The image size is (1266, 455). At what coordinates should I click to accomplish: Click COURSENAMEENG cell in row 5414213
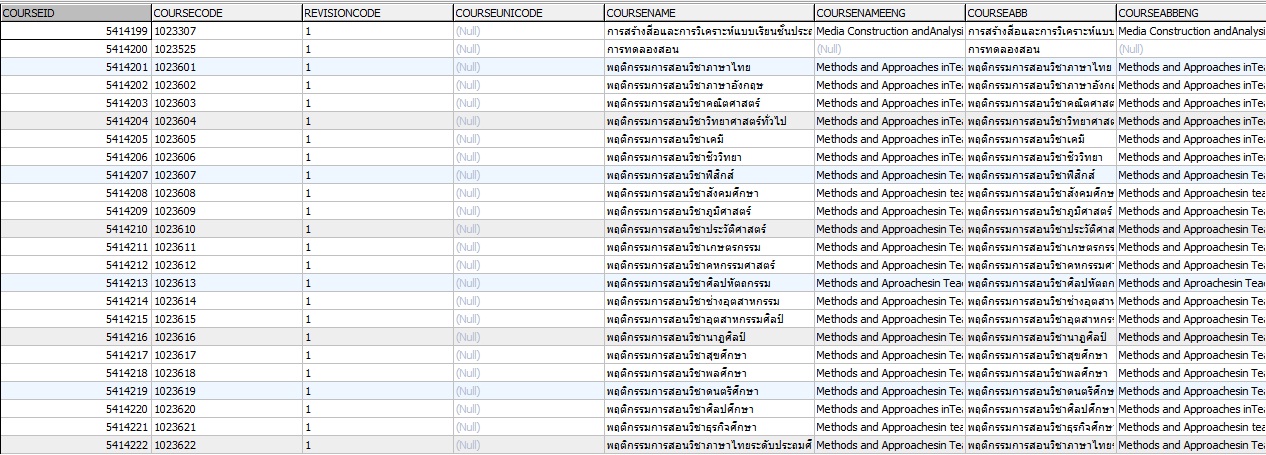click(890, 283)
